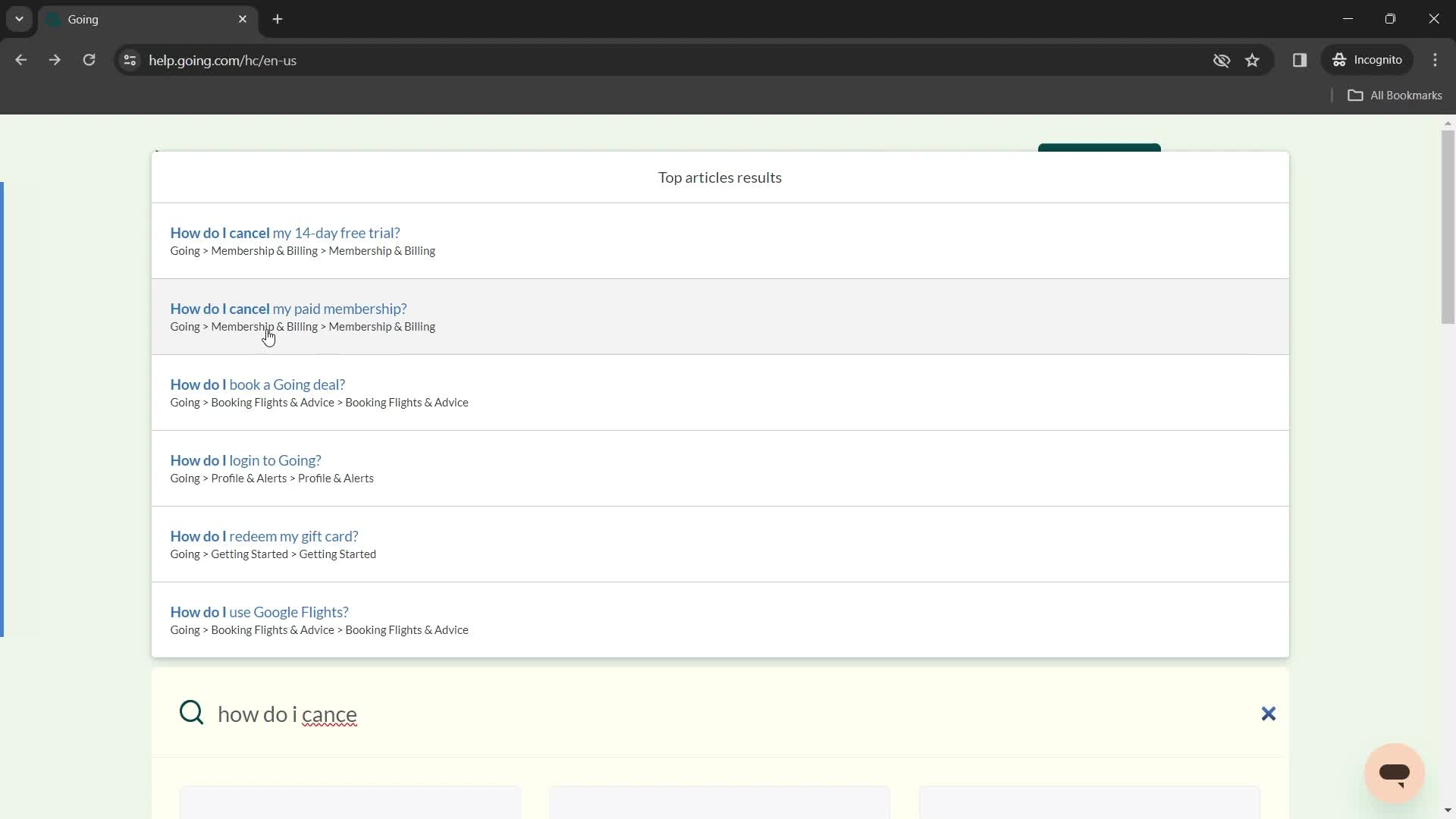The height and width of the screenshot is (819, 1456).
Task: Open 'How do I cancel my 14-day free trial?'
Action: (x=284, y=233)
